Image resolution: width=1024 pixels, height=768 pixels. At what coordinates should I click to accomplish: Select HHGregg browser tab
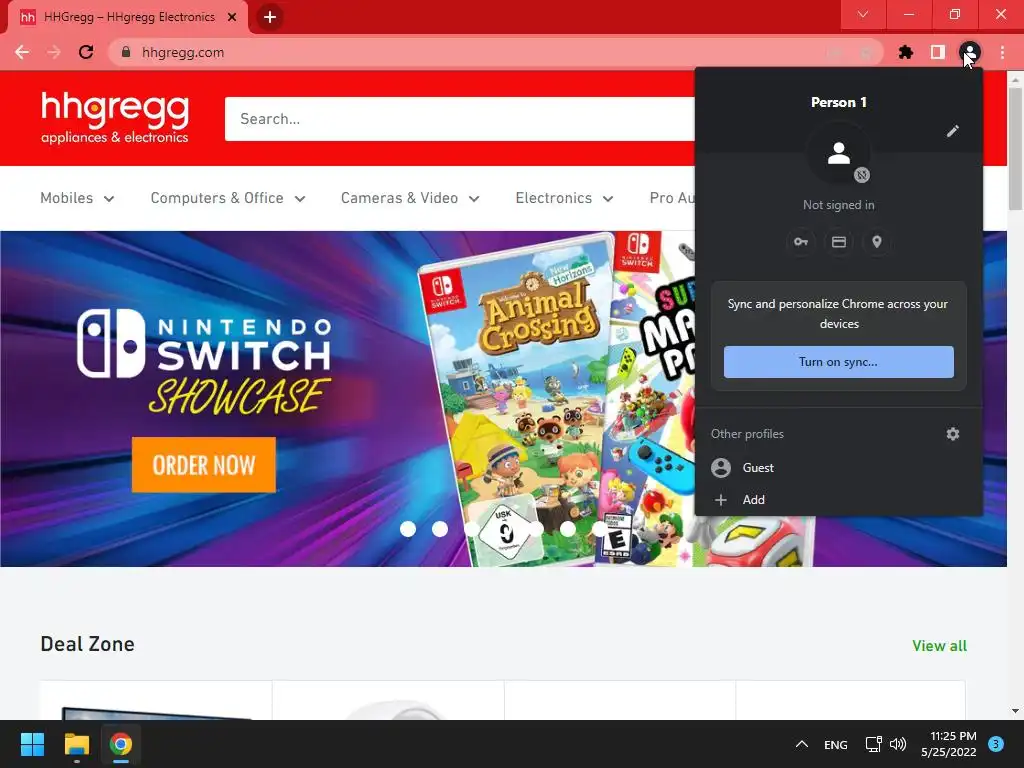pos(128,17)
